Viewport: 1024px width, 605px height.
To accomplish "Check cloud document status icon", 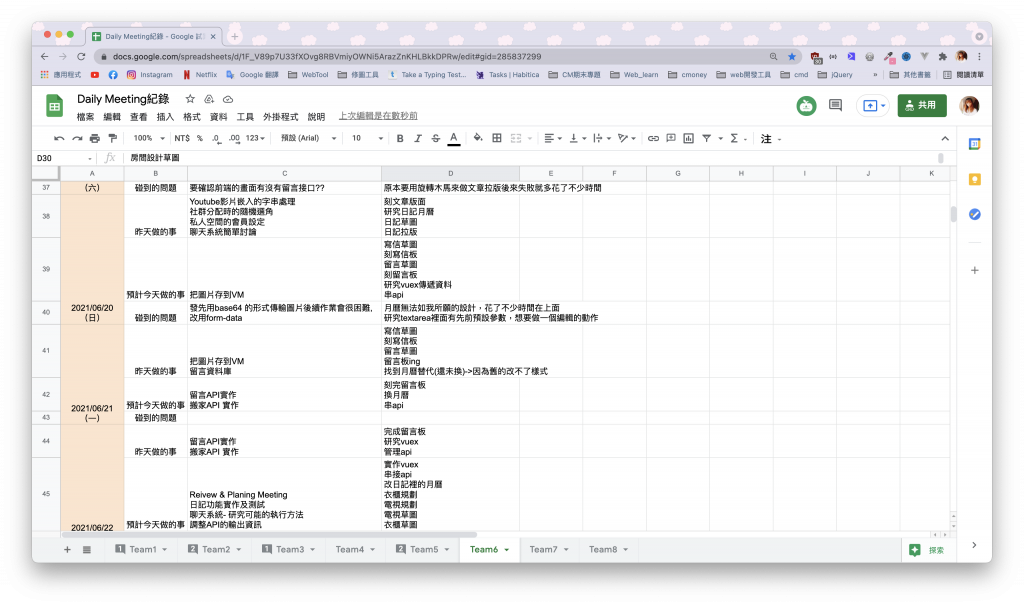I will 228,99.
